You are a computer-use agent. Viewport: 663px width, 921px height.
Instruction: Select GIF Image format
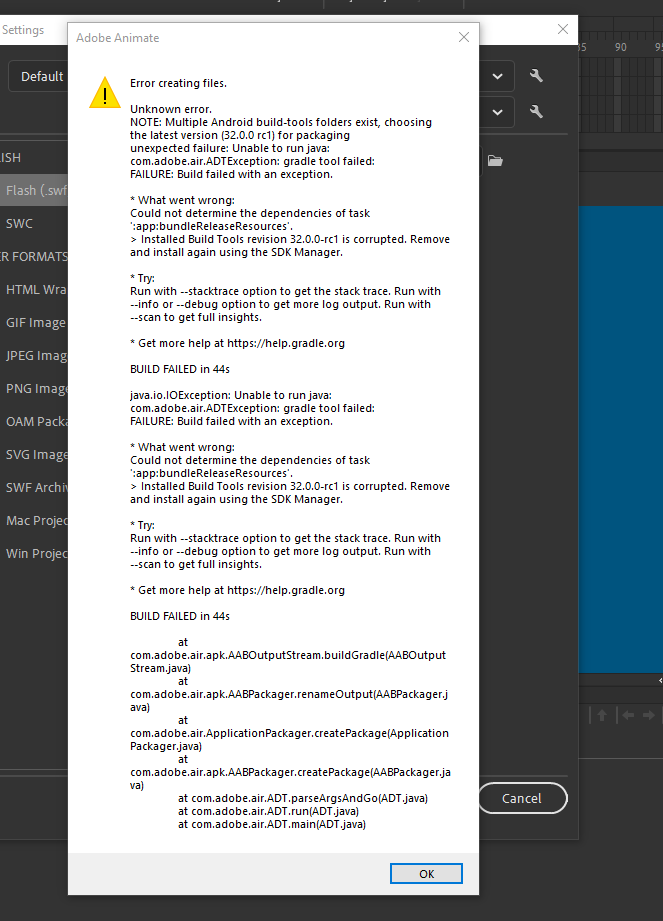[34, 322]
